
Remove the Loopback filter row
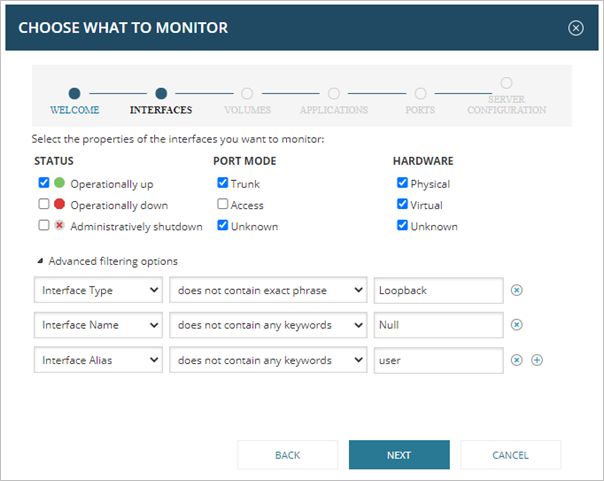point(516,290)
